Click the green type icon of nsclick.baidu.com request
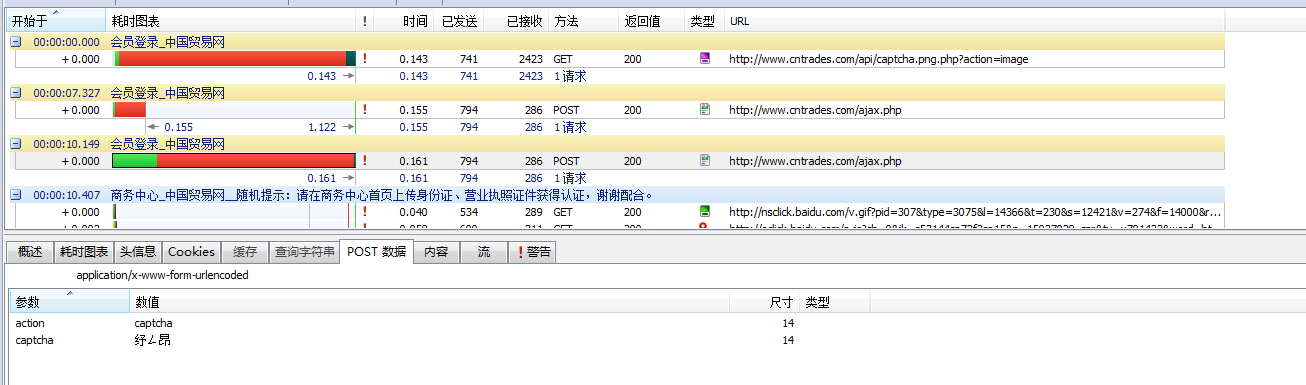This screenshot has height=385, width=1306. [705, 212]
